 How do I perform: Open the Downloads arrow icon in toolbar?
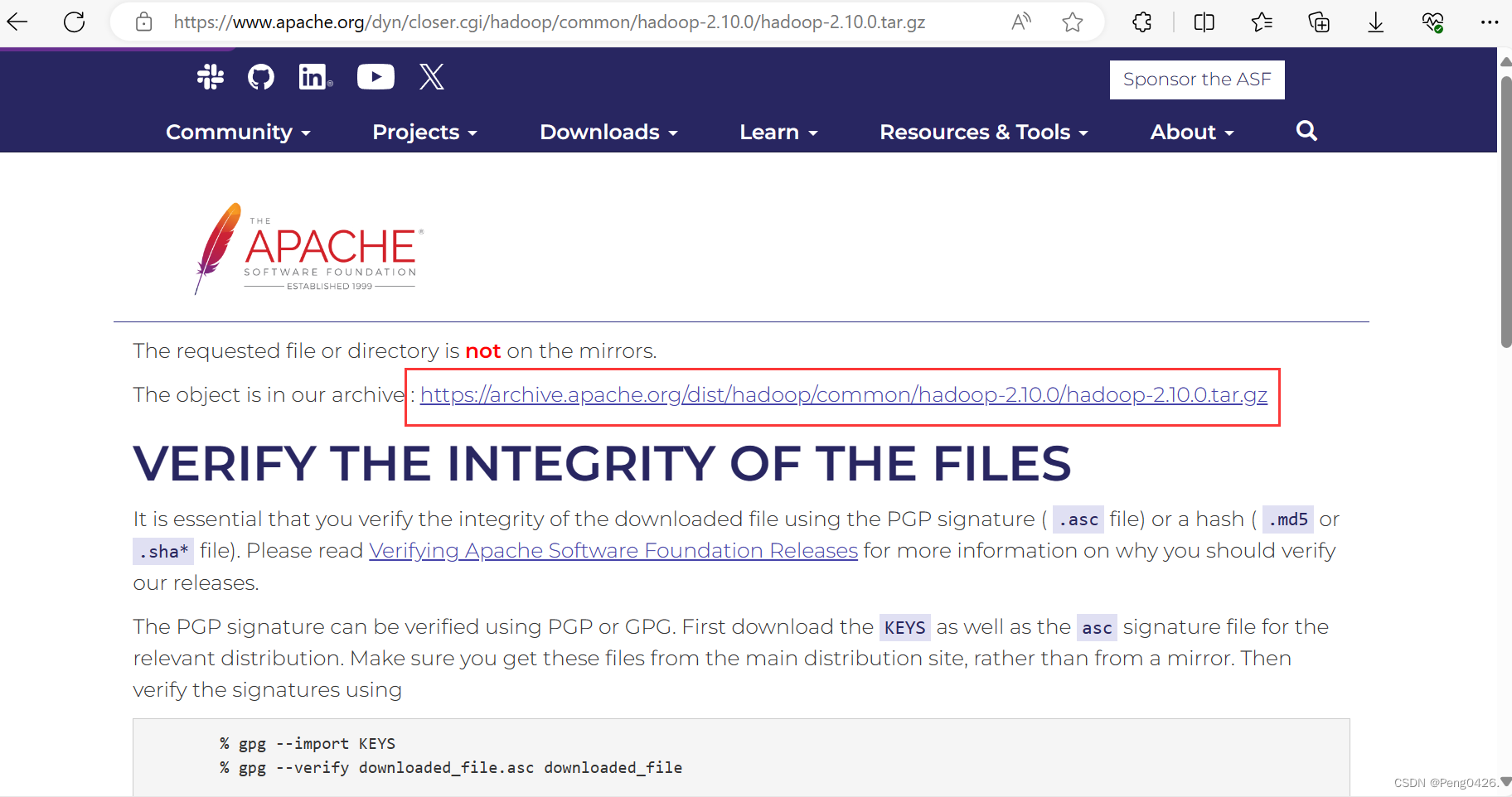pyautogui.click(x=1376, y=22)
